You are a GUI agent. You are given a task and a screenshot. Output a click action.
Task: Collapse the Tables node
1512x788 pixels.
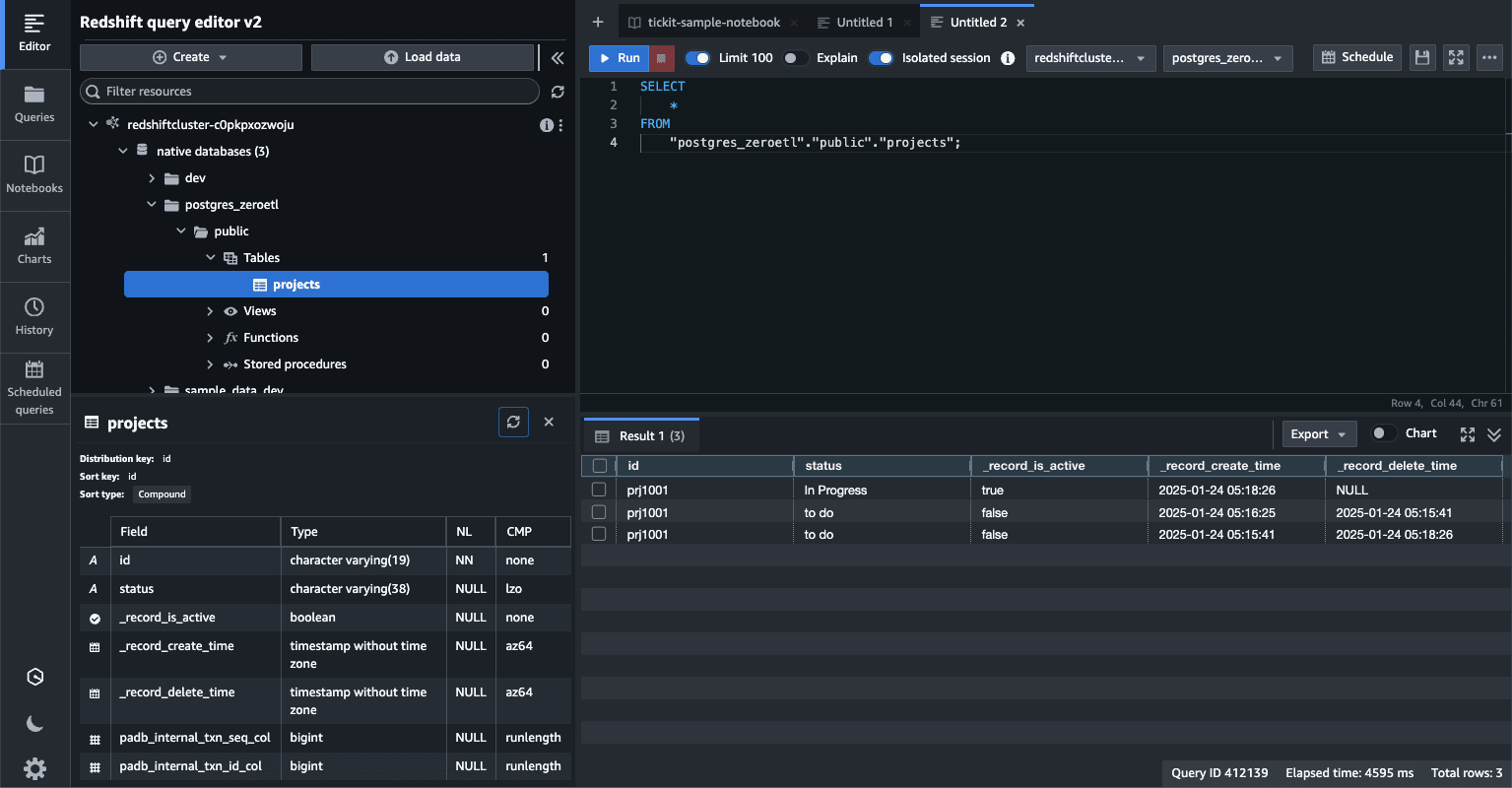[210, 258]
